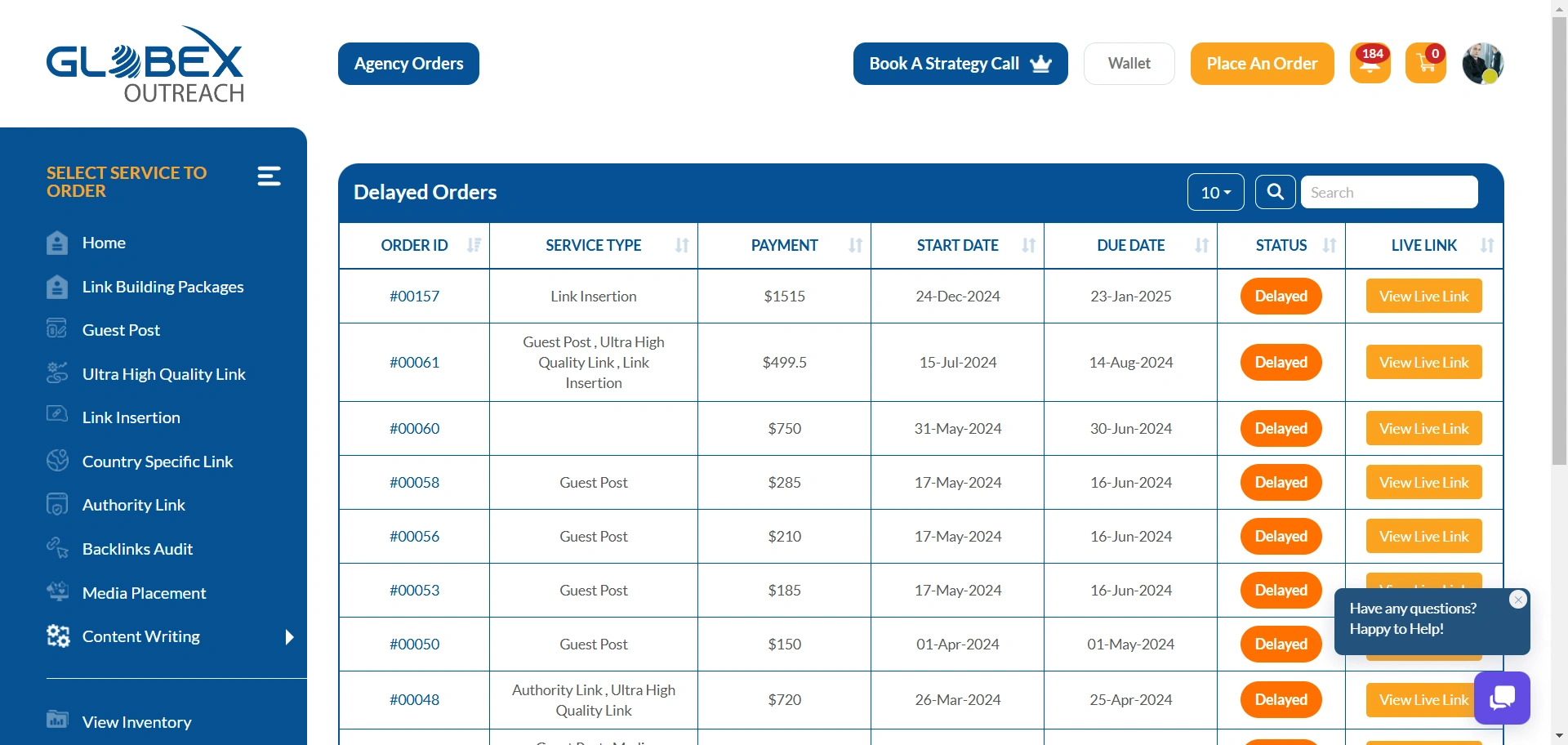Click the search magnifier icon button
Screen dimensions: 1568x745
click(x=1275, y=192)
